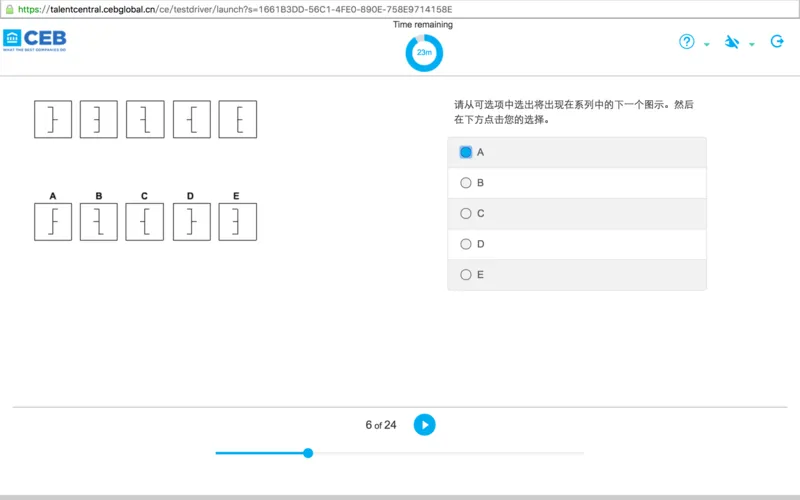Image resolution: width=800 pixels, height=500 pixels.
Task: Click answer figure E thumbnail
Action: (x=238, y=221)
